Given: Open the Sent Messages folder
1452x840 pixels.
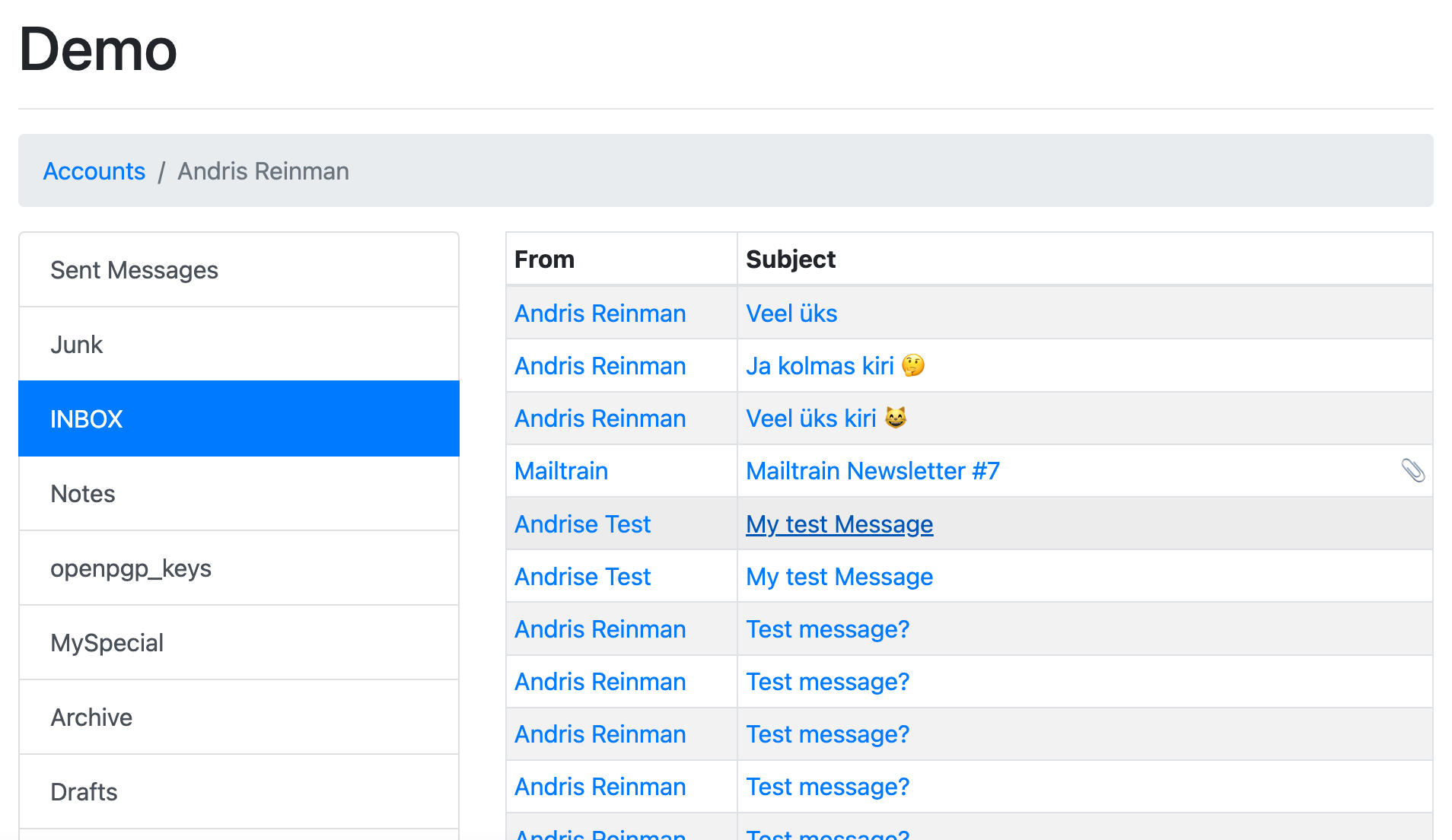Looking at the screenshot, I should (134, 270).
